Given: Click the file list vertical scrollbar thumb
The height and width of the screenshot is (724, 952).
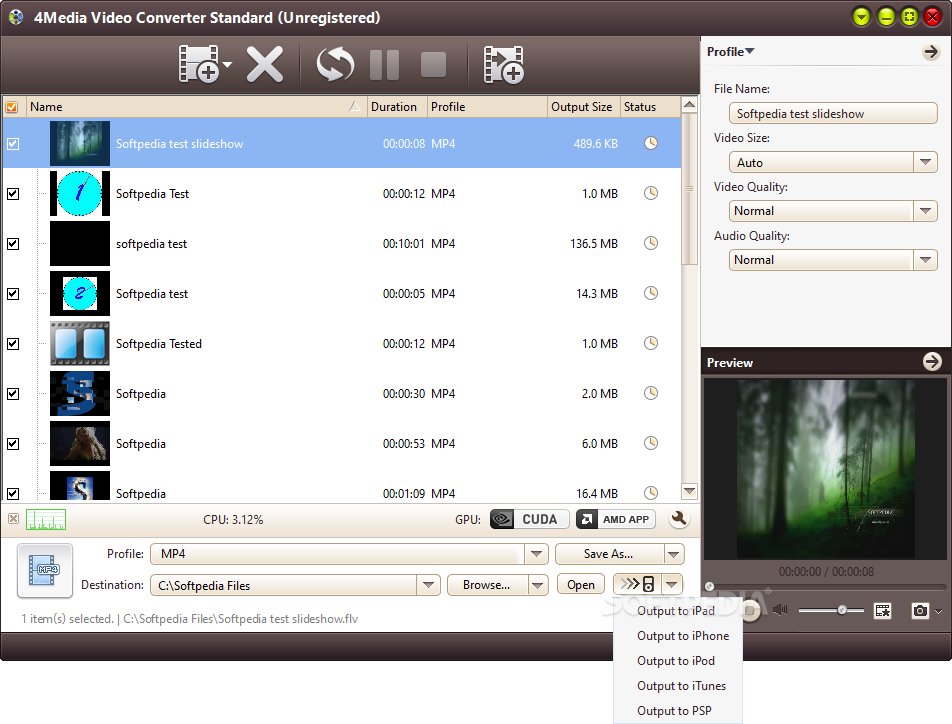Looking at the screenshot, I should coord(689,188).
